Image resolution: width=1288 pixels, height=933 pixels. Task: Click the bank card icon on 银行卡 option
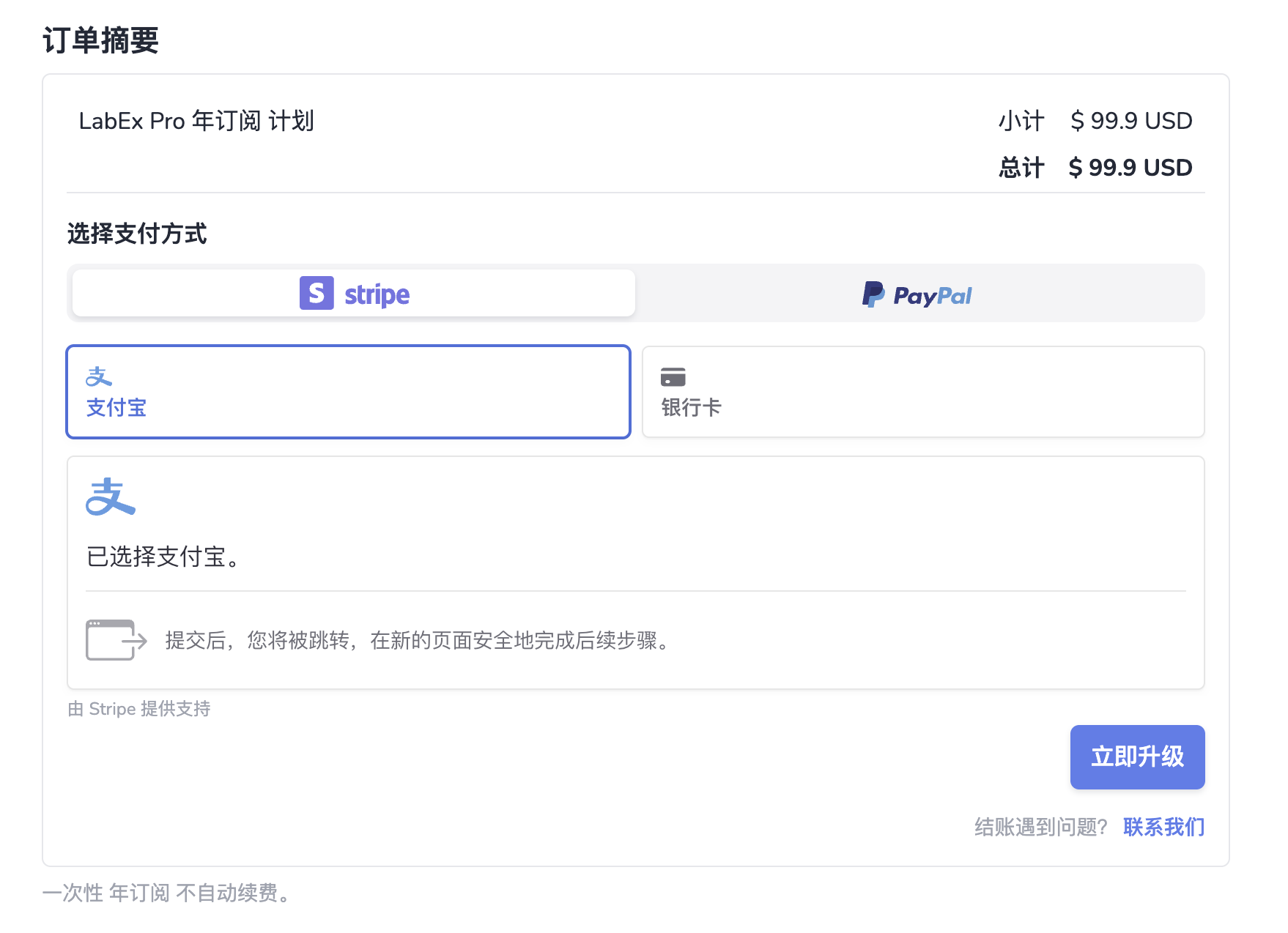click(x=674, y=376)
